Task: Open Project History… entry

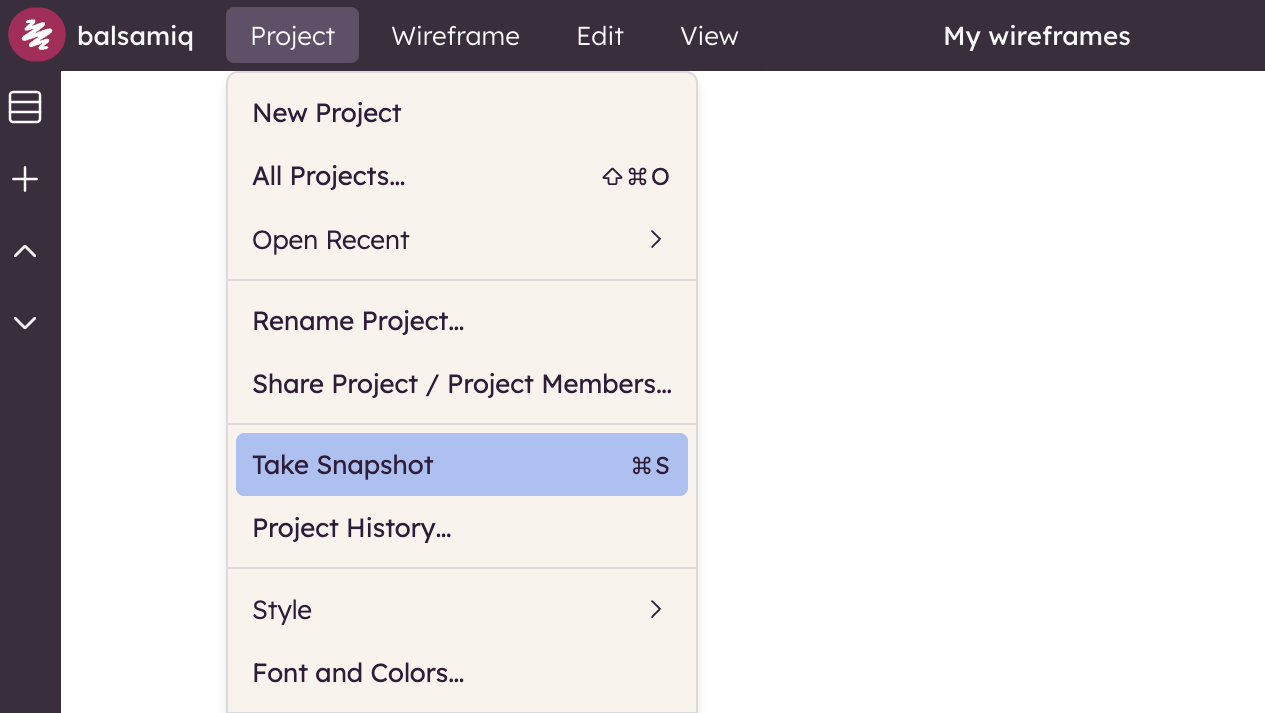Action: (x=462, y=528)
